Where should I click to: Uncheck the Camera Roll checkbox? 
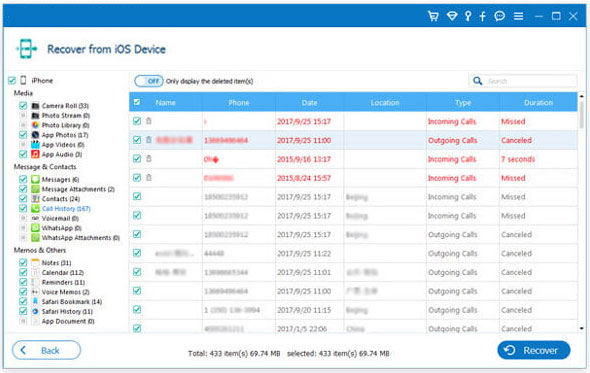(x=23, y=106)
